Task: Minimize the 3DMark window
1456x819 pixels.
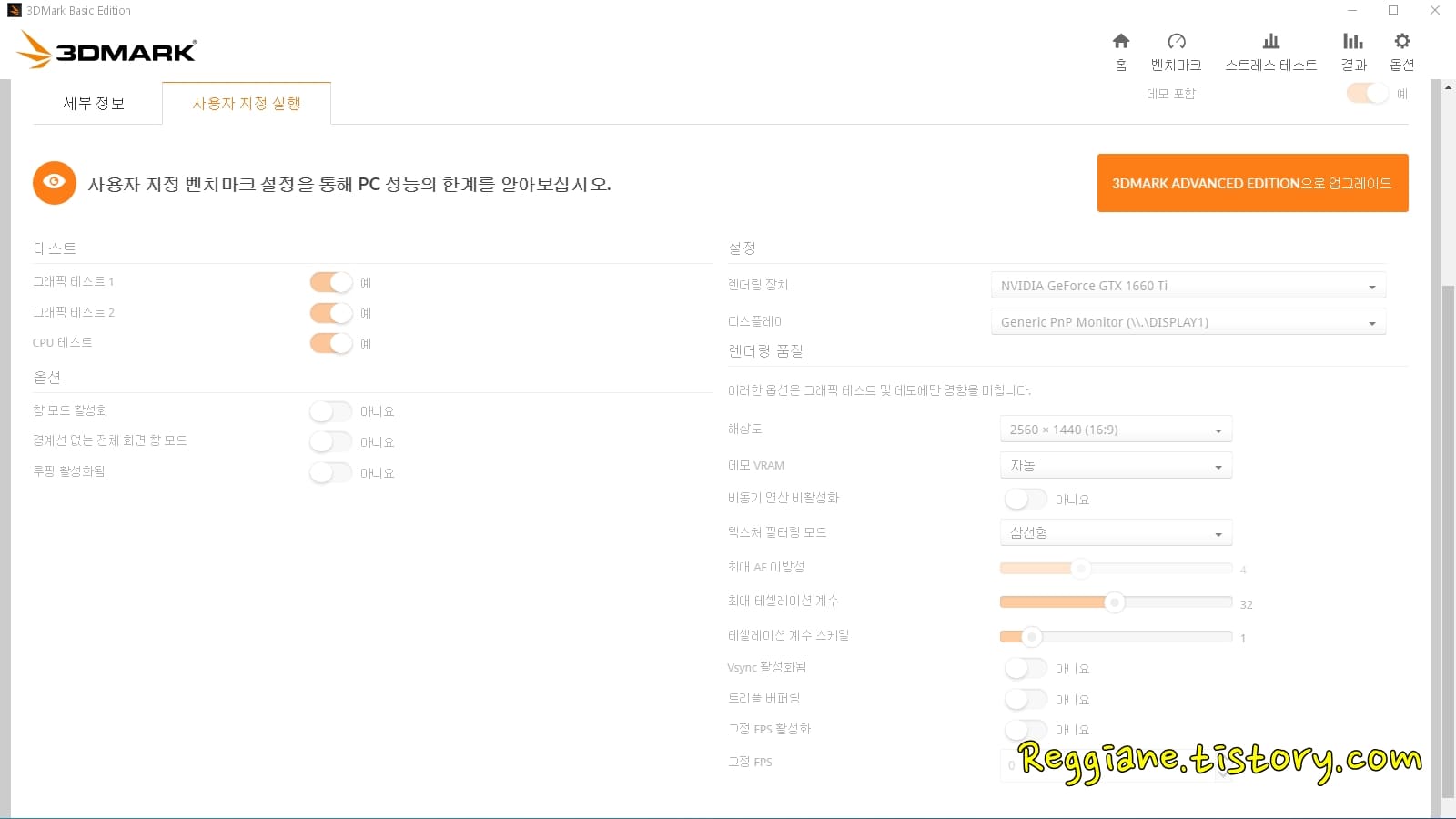Action: tap(1352, 11)
